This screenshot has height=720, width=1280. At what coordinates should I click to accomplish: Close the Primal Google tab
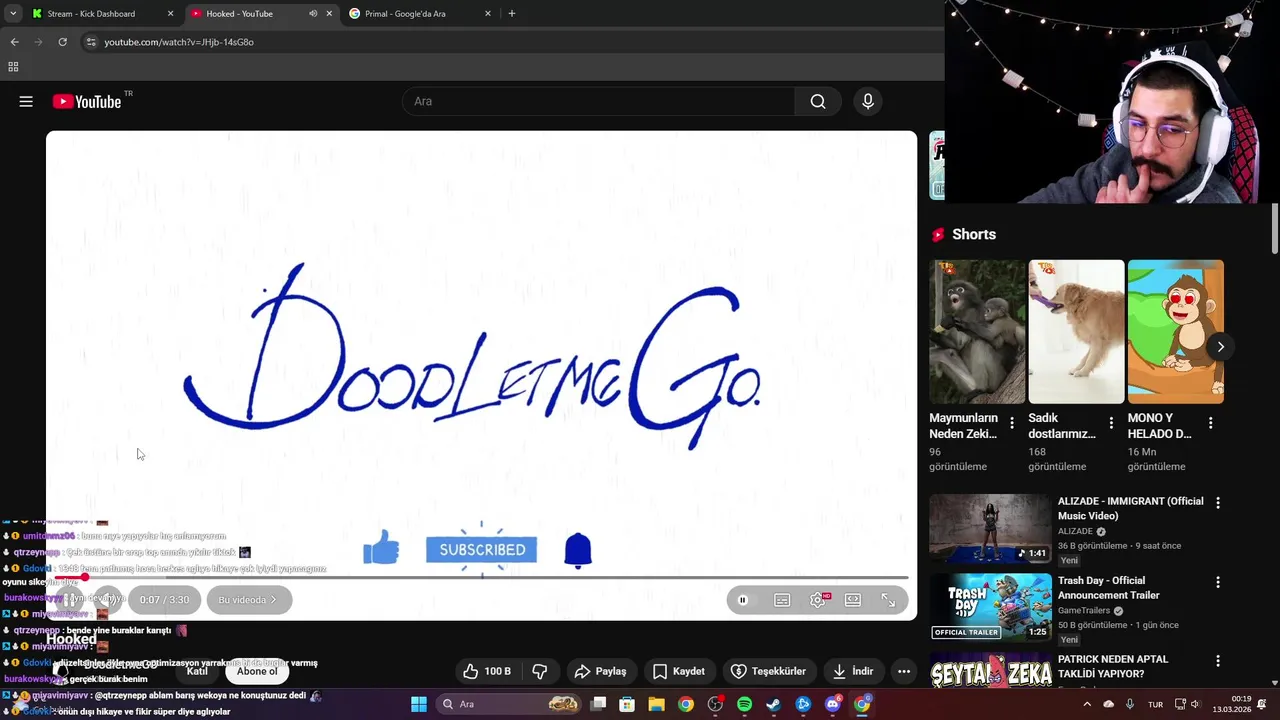[x=488, y=14]
